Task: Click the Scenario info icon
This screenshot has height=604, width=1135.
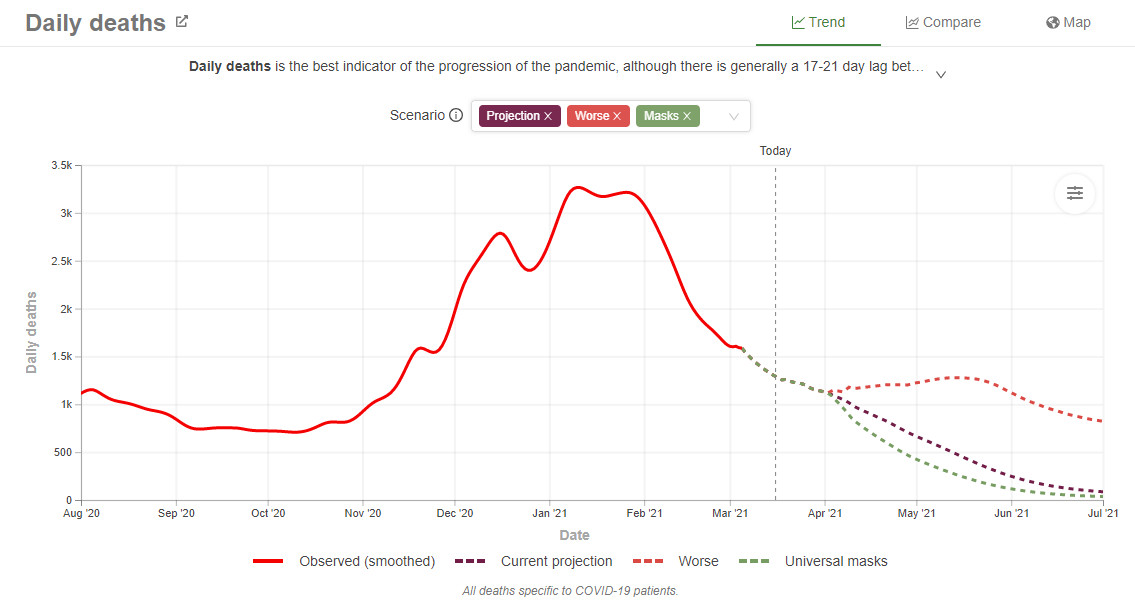Action: pos(456,116)
